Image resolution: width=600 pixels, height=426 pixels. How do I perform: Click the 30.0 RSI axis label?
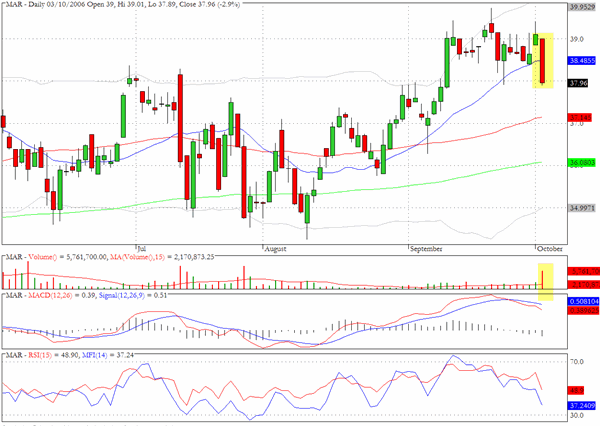pyautogui.click(x=577, y=415)
